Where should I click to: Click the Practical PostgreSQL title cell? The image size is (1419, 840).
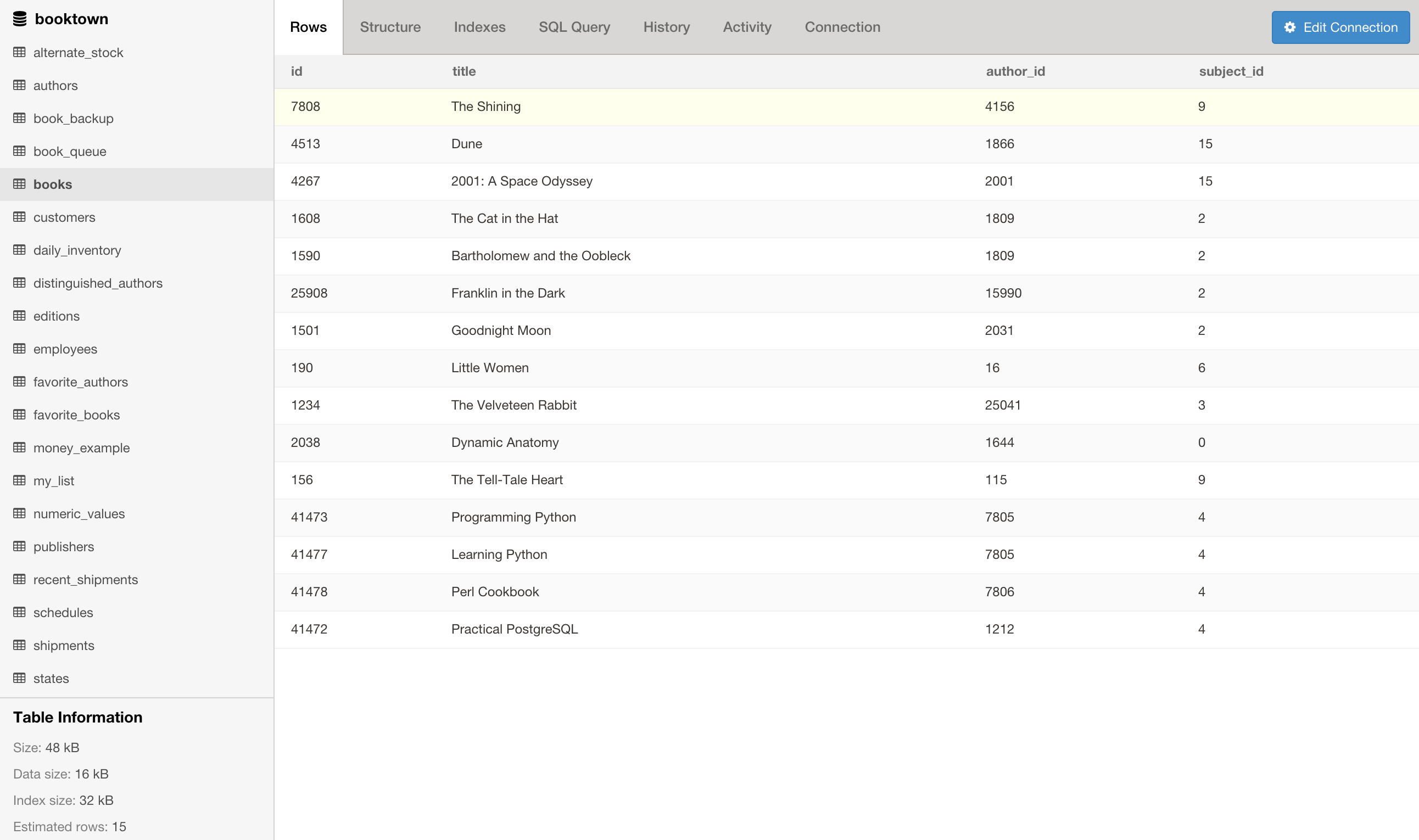tap(514, 629)
